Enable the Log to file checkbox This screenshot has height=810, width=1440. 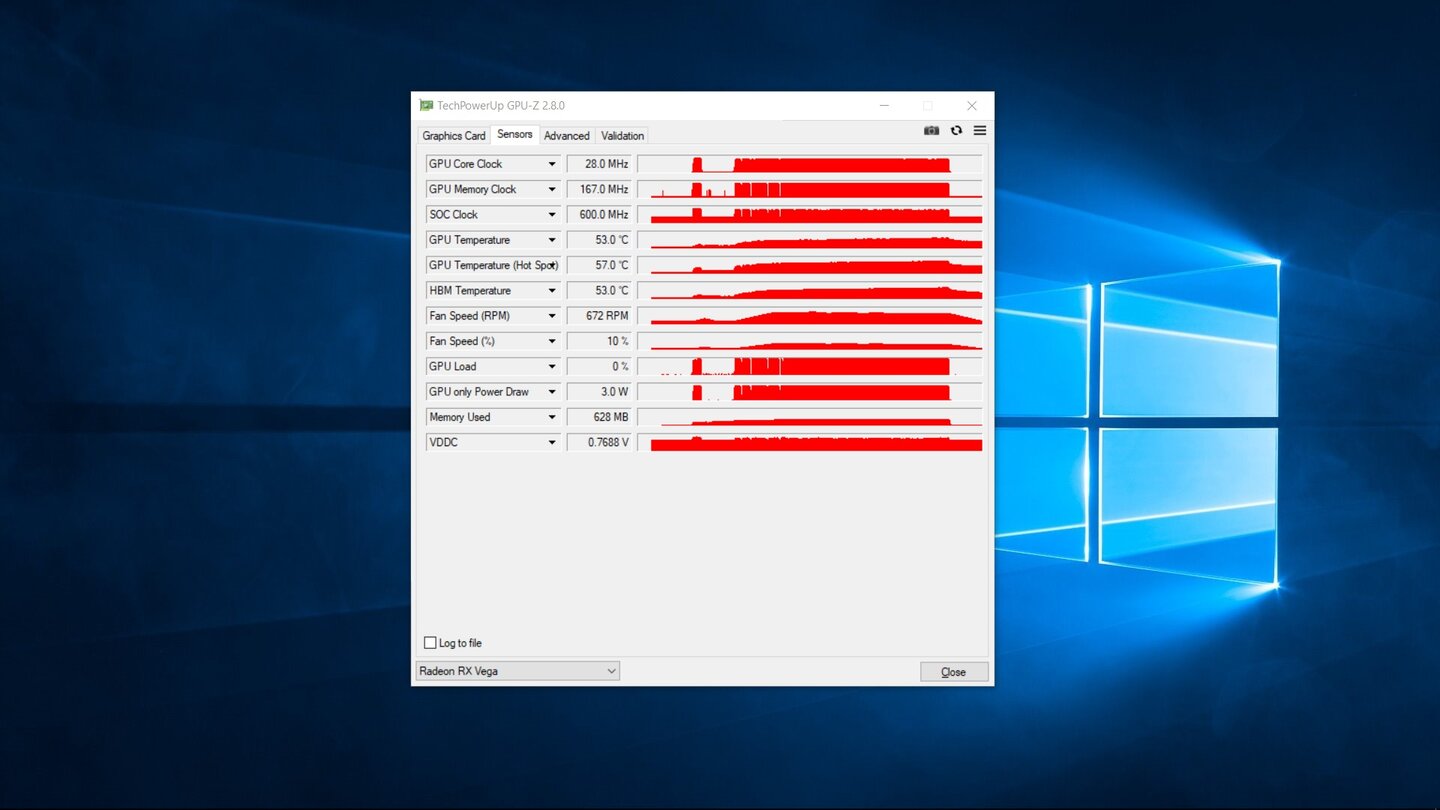(x=430, y=643)
